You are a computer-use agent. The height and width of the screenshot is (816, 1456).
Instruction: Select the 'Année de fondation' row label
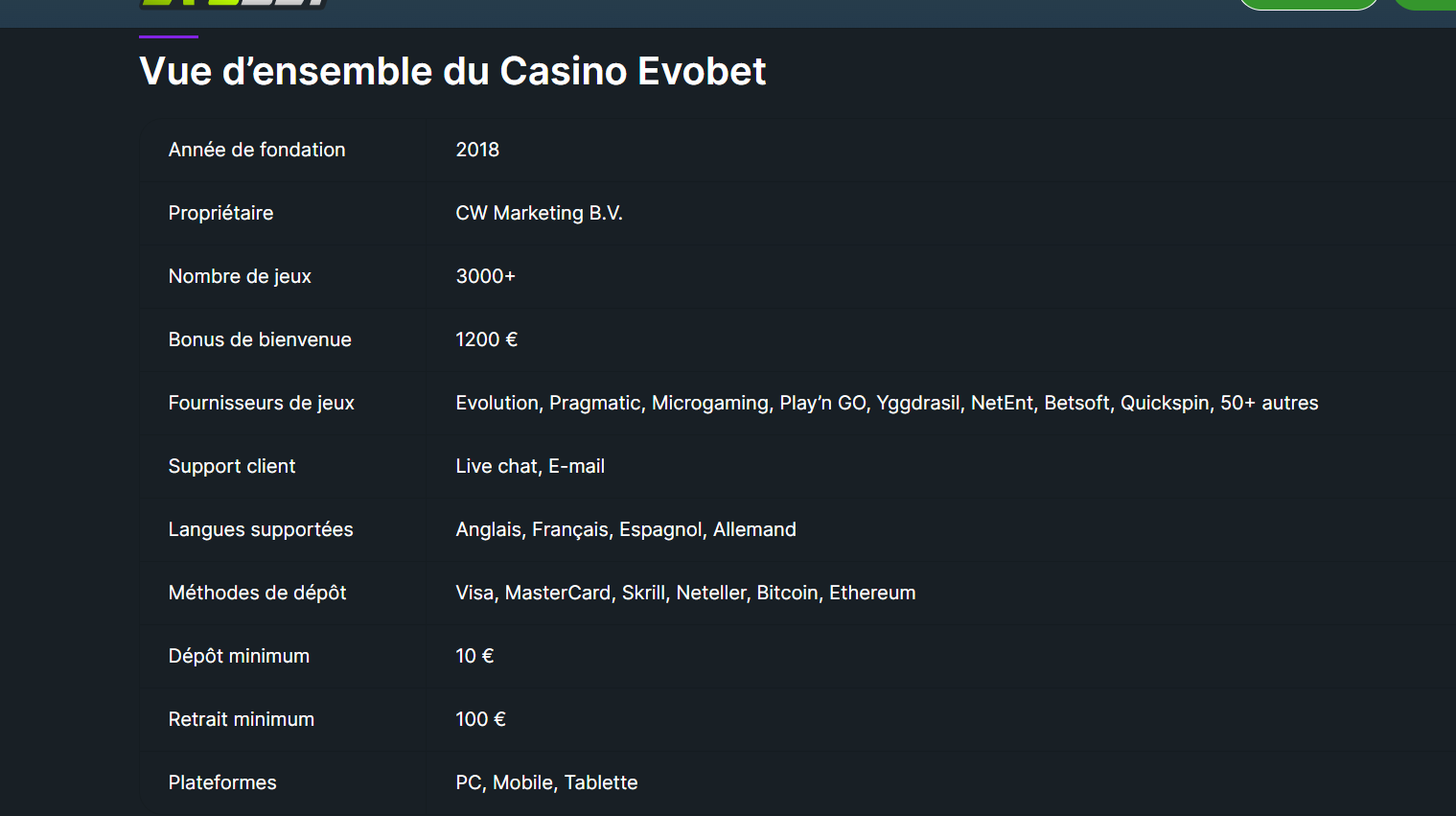[257, 150]
